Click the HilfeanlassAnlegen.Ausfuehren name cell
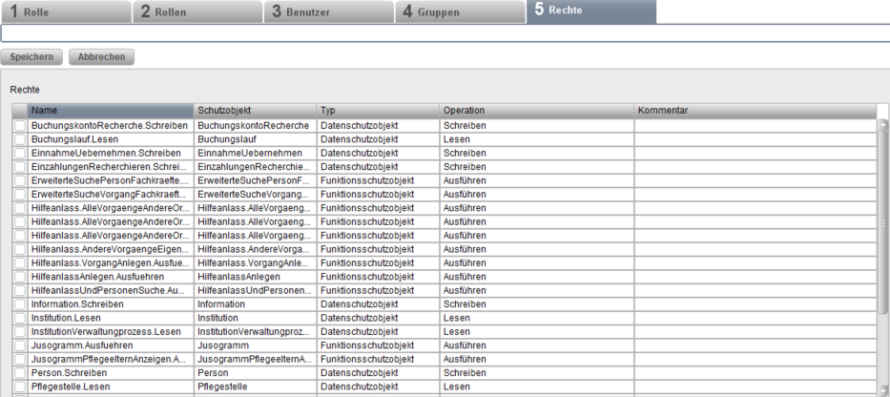The width and height of the screenshot is (890, 397). pyautogui.click(x=110, y=277)
